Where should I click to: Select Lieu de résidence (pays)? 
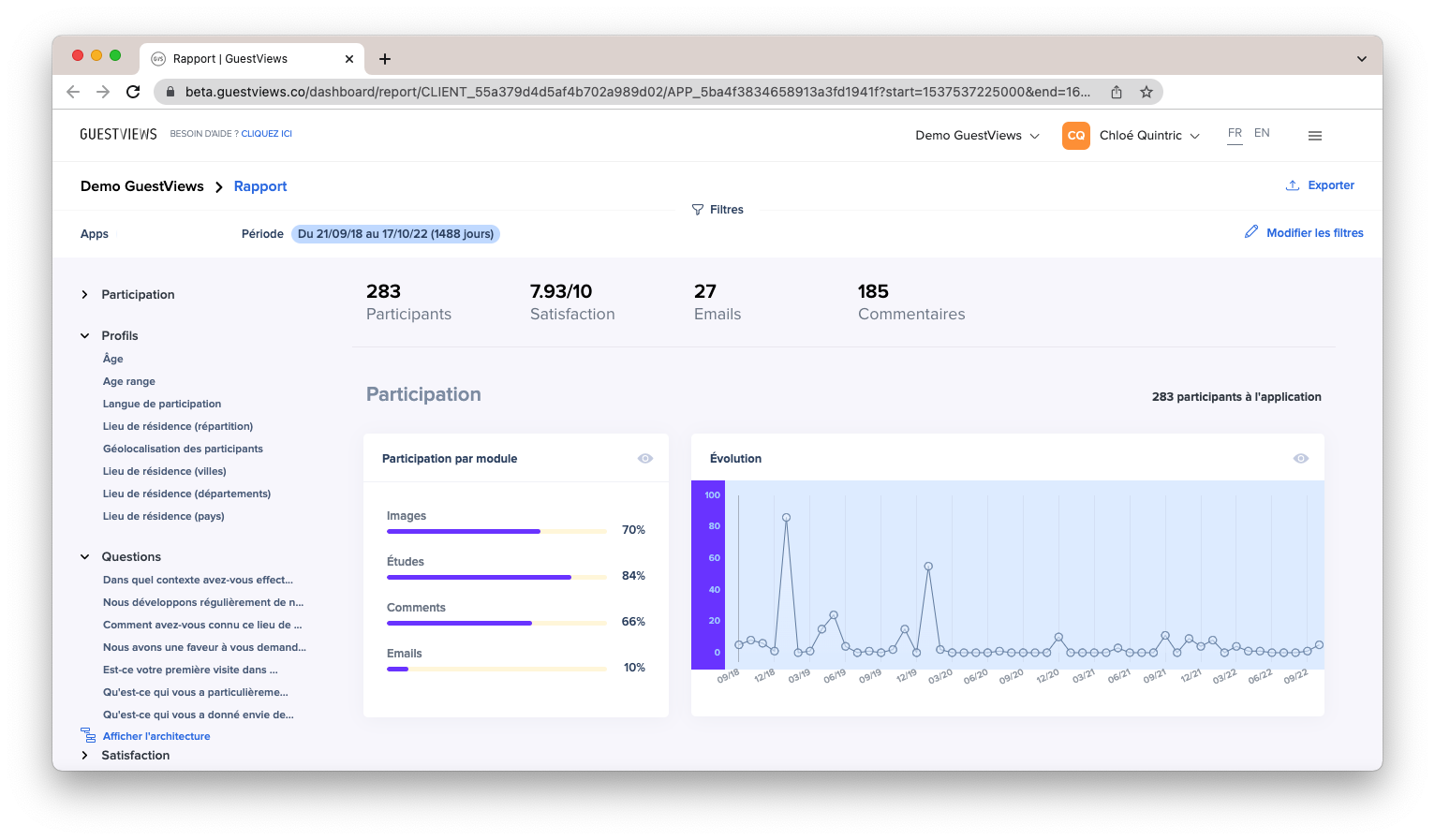pos(164,517)
